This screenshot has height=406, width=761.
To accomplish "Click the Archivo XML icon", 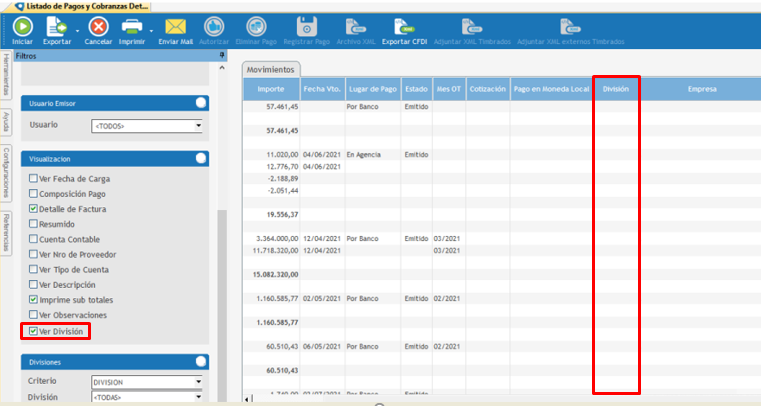I will pos(355,27).
